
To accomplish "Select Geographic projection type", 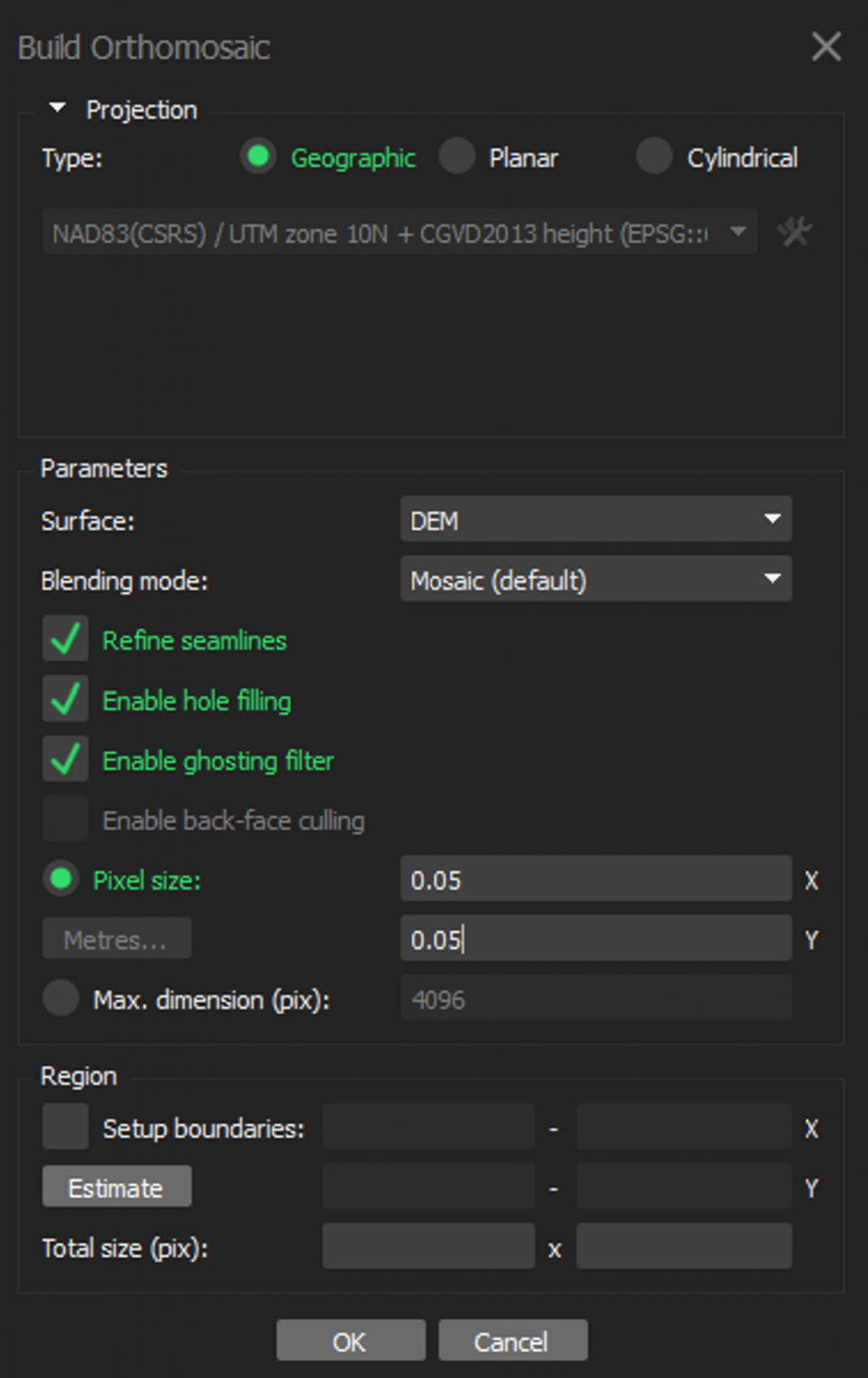I will (258, 157).
